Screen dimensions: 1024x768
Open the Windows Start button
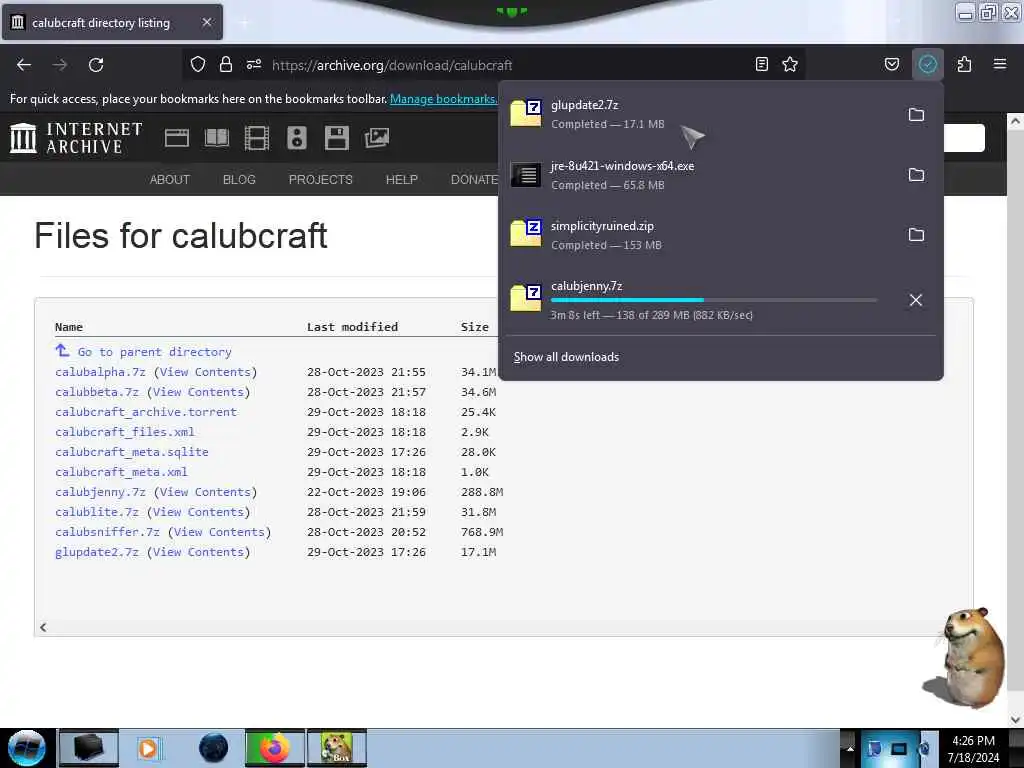(27, 748)
